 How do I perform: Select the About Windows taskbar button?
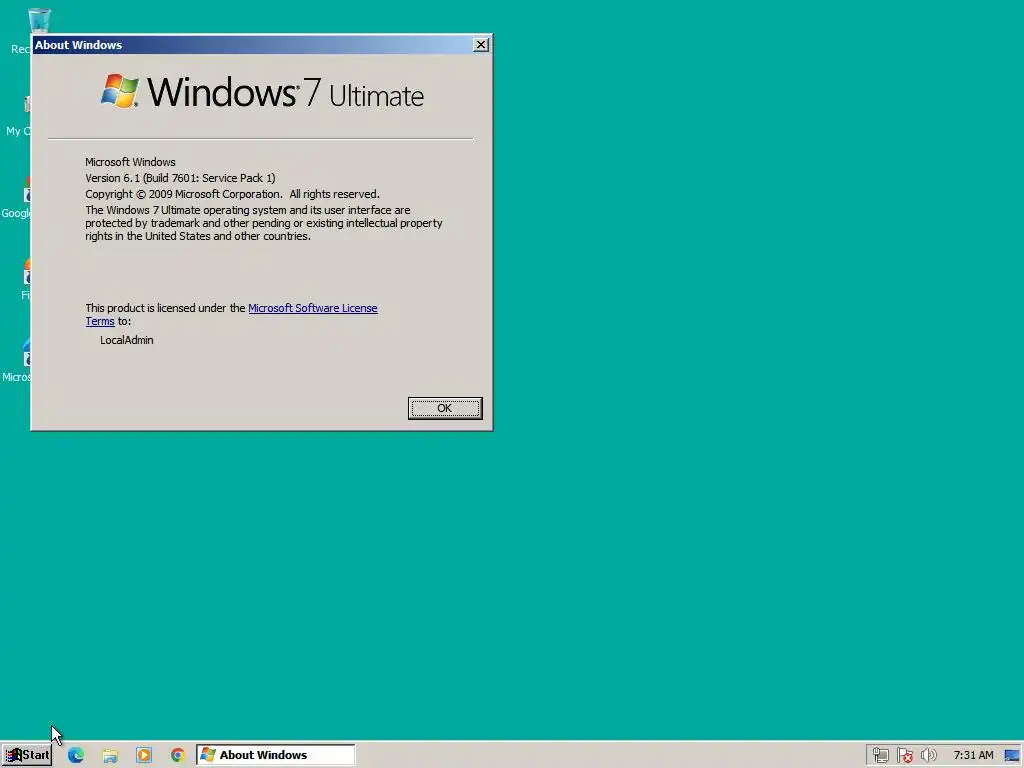(276, 755)
